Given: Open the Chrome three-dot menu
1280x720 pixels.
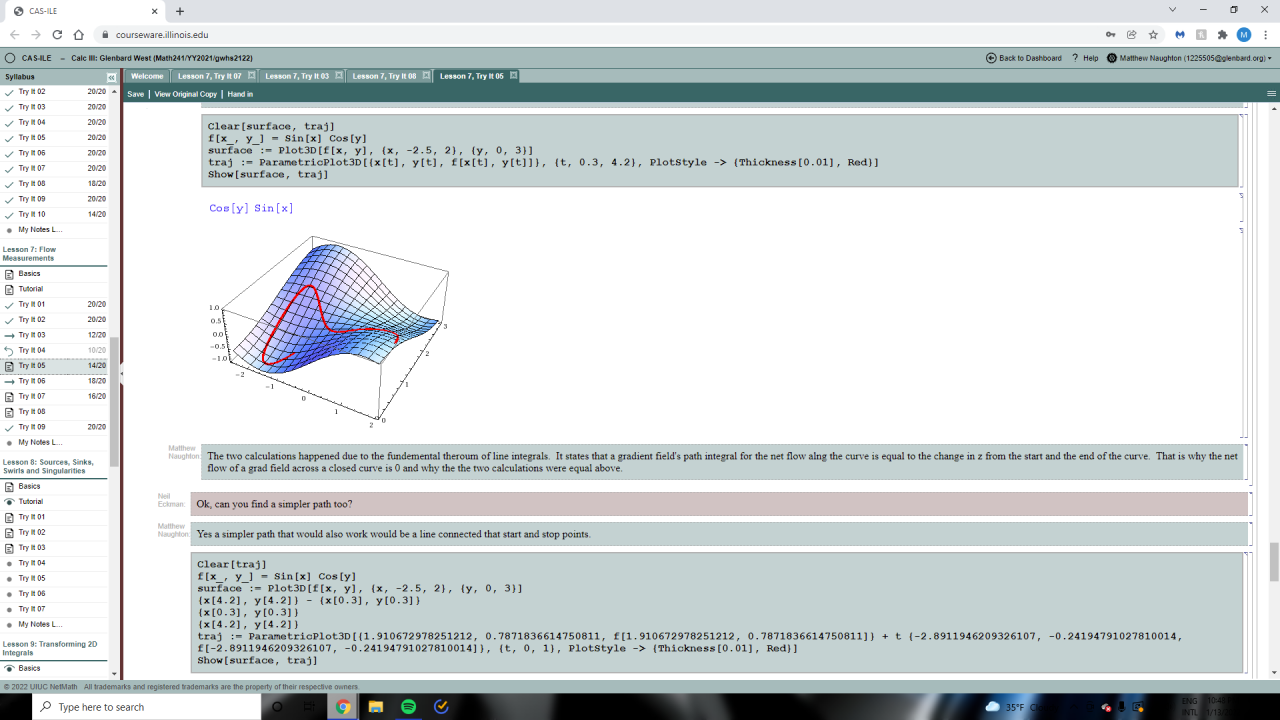Looking at the screenshot, I should (x=1266, y=35).
